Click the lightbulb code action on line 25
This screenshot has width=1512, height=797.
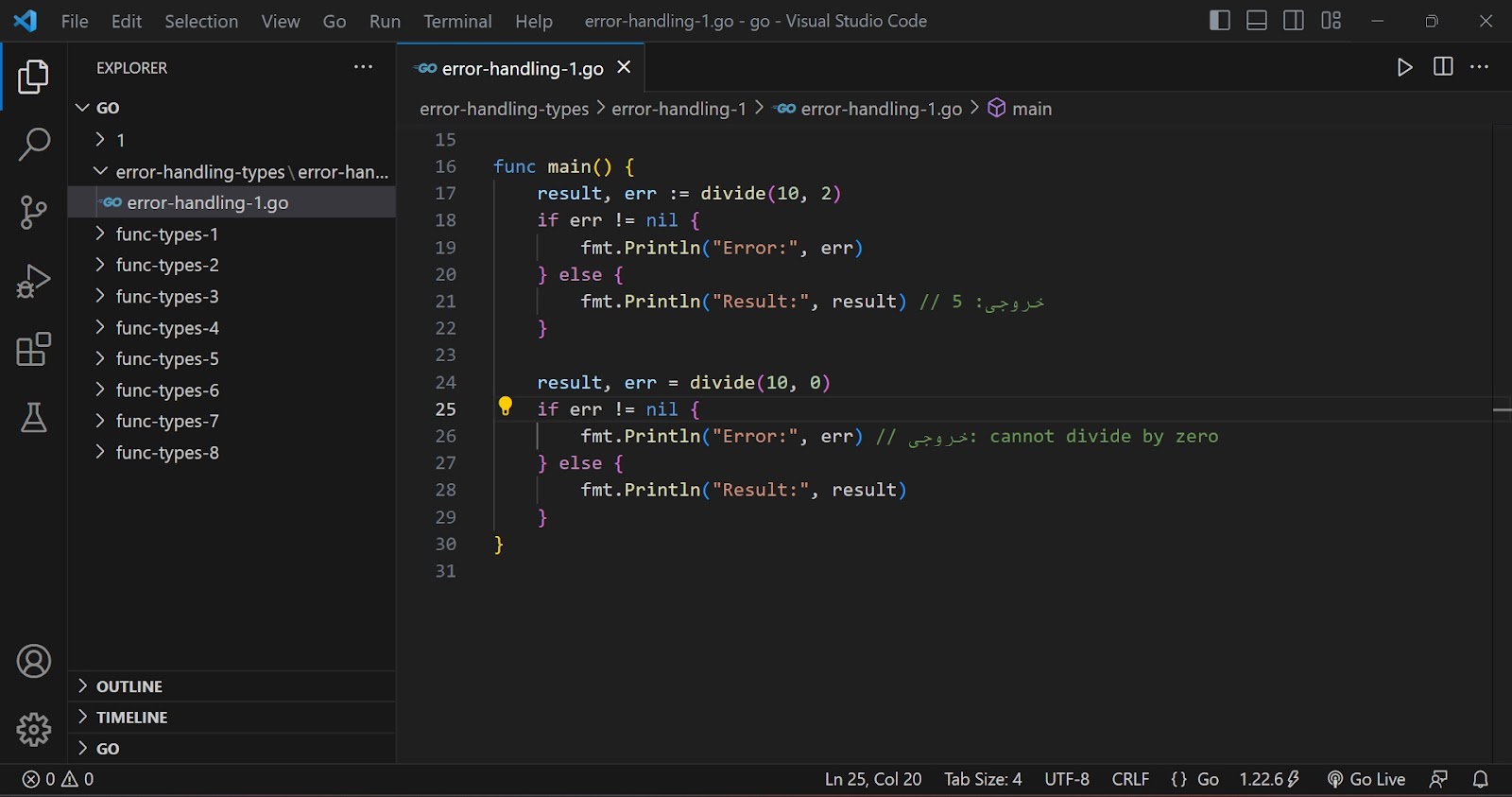click(x=506, y=407)
